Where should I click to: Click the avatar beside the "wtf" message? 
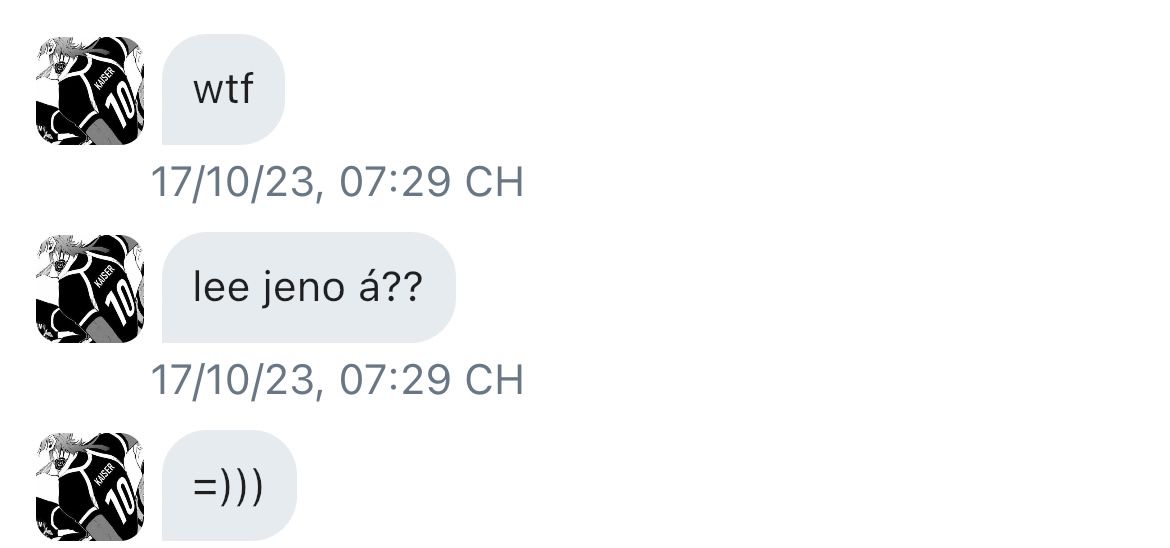(90, 91)
